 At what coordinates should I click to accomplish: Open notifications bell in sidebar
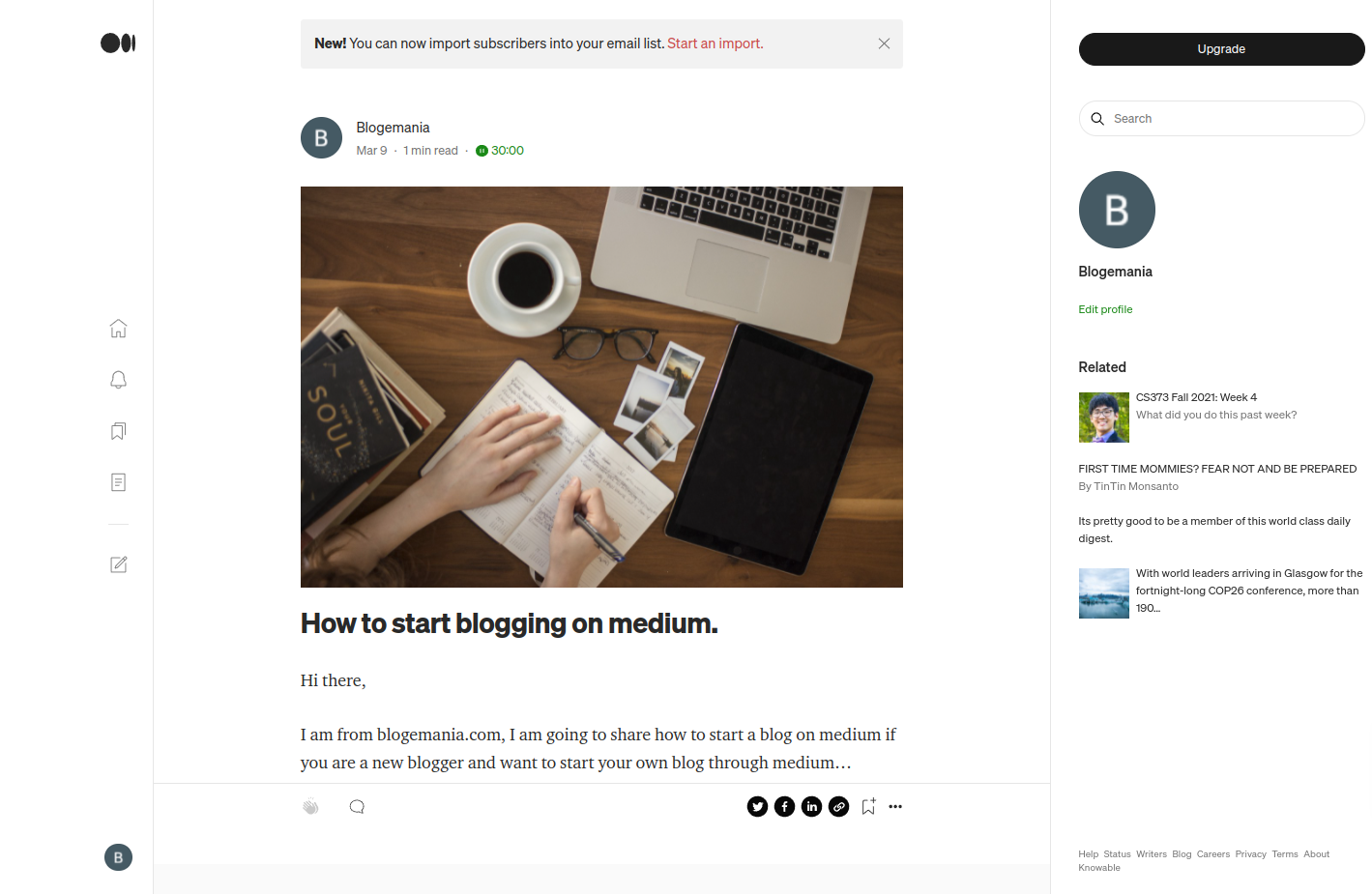click(x=118, y=380)
